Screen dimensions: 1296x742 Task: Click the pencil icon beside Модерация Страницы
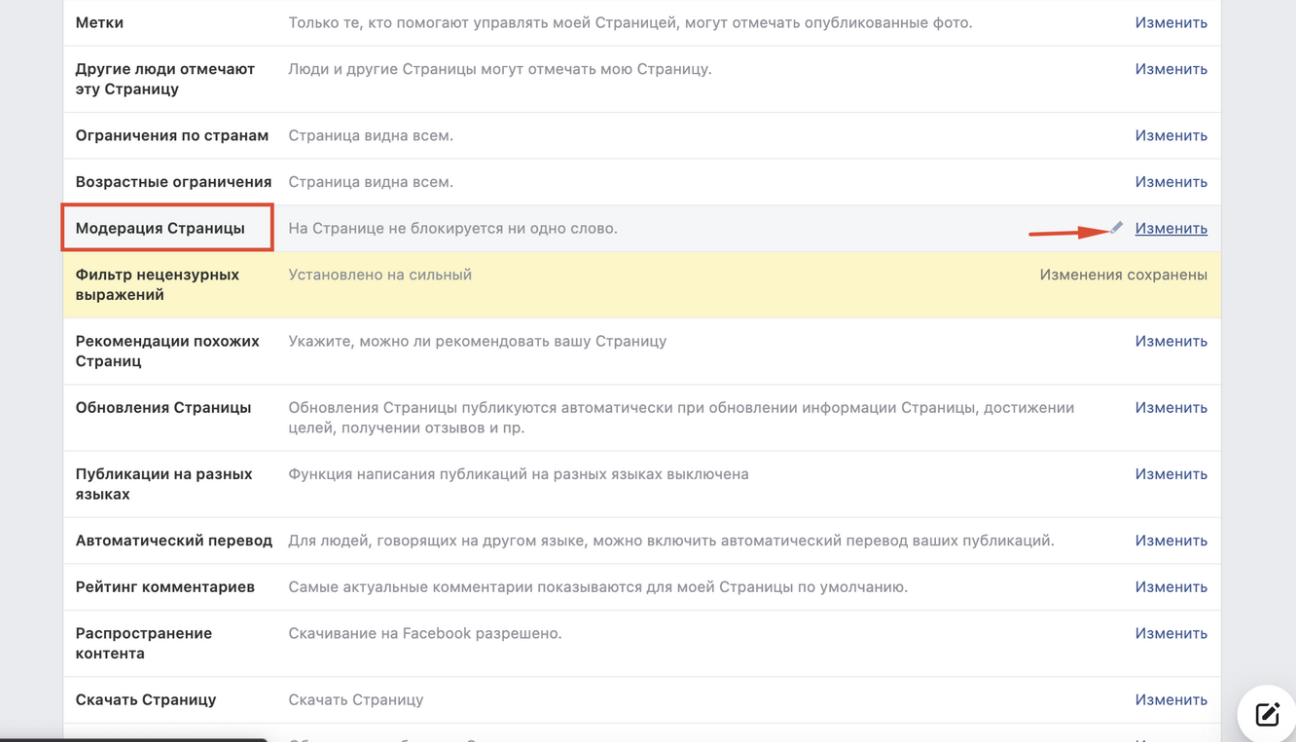coord(1117,228)
